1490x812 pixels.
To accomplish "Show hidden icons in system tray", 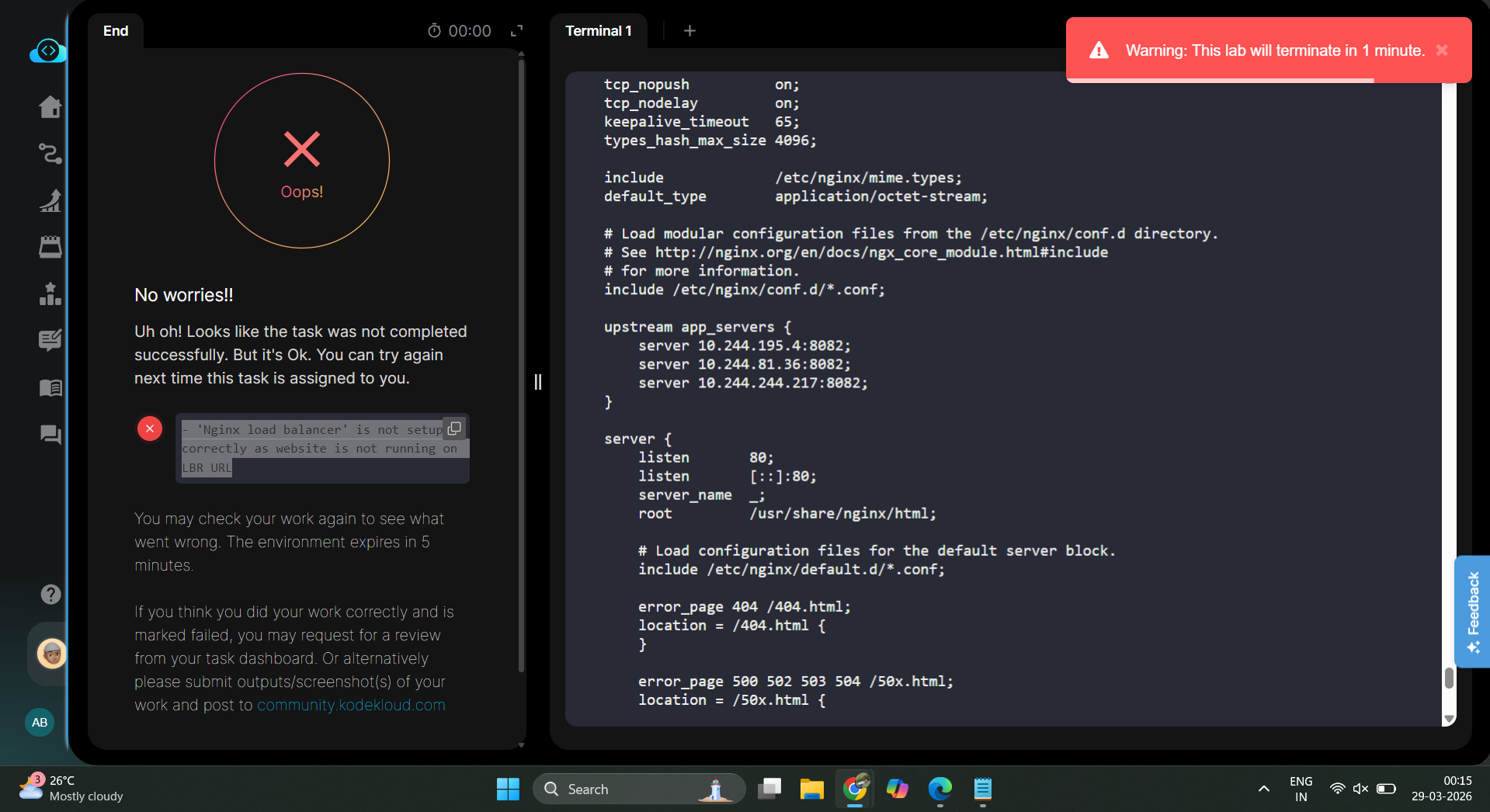I will tap(1263, 789).
